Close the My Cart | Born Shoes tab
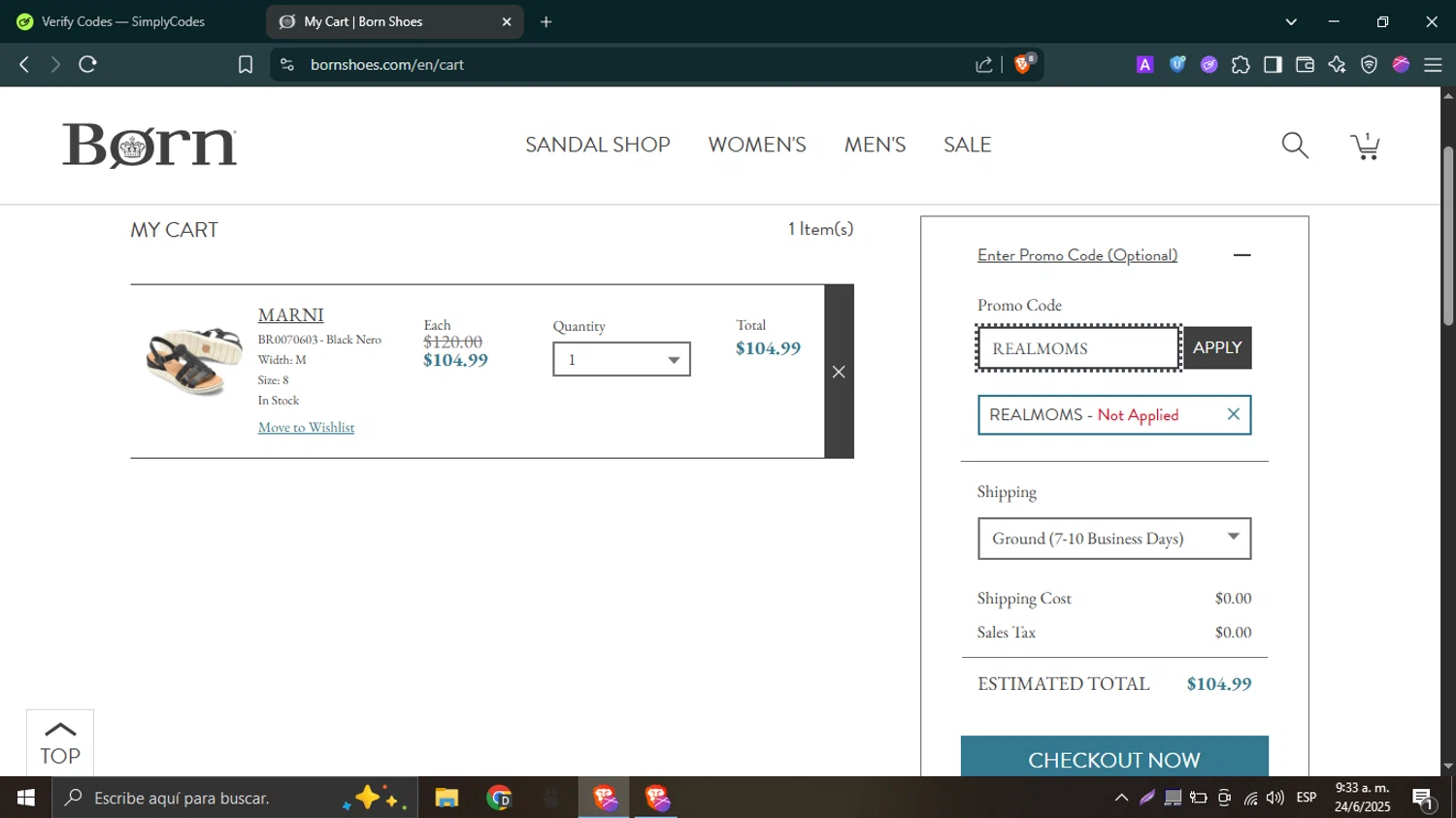 click(x=506, y=21)
